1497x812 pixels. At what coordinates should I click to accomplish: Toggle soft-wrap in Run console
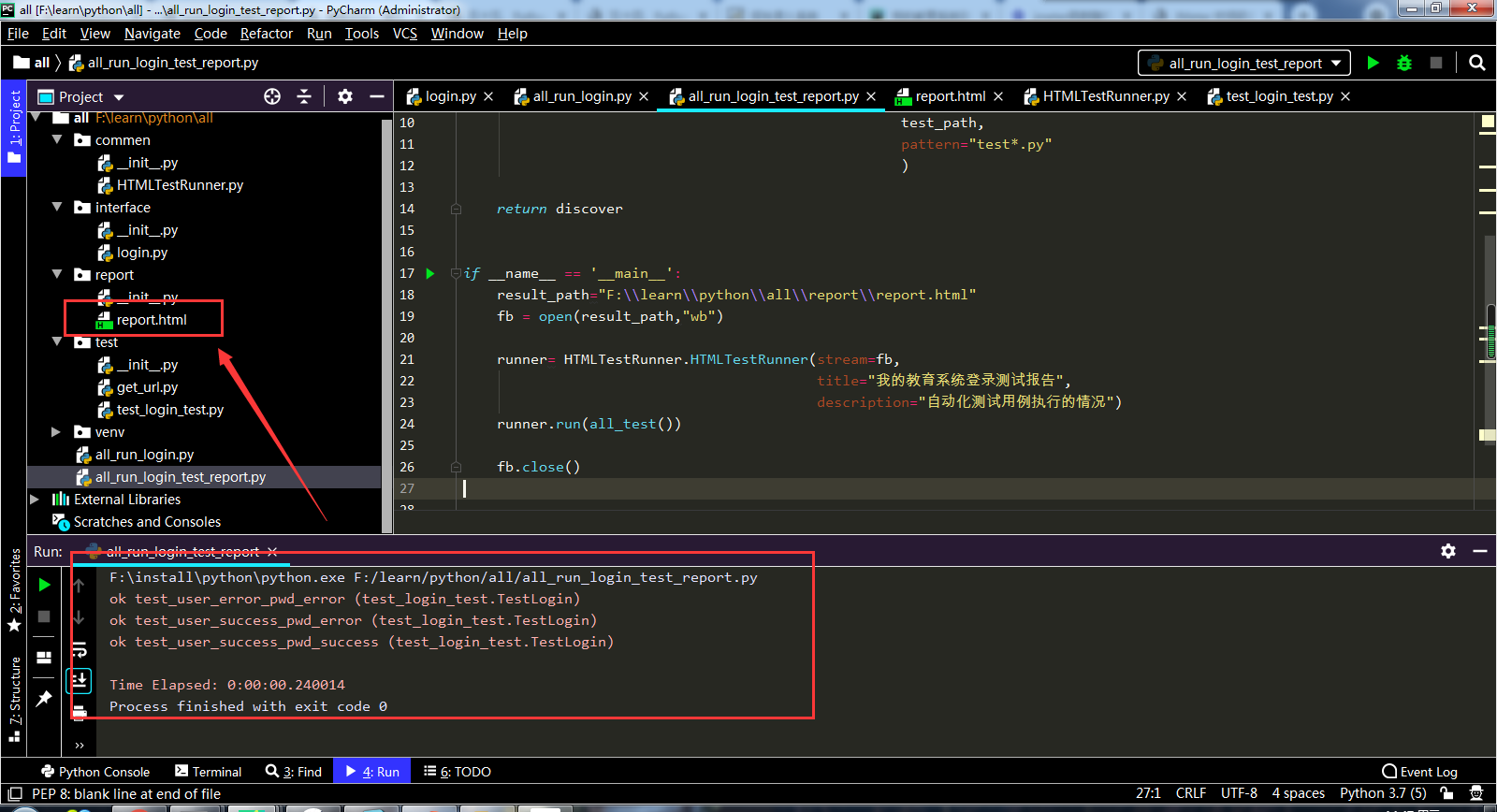[x=80, y=649]
